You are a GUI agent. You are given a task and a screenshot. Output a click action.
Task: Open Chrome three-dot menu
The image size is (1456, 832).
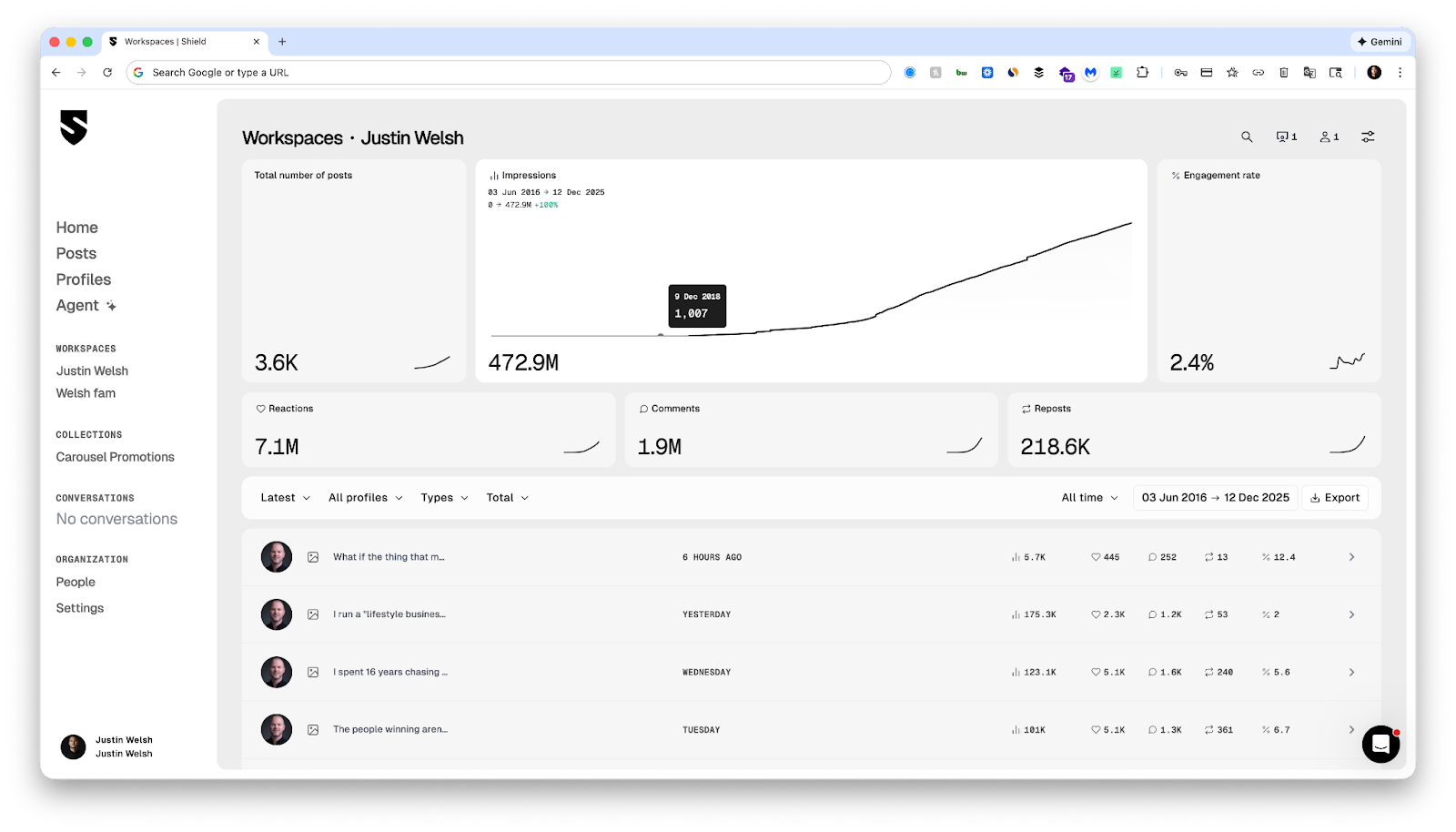(1400, 73)
